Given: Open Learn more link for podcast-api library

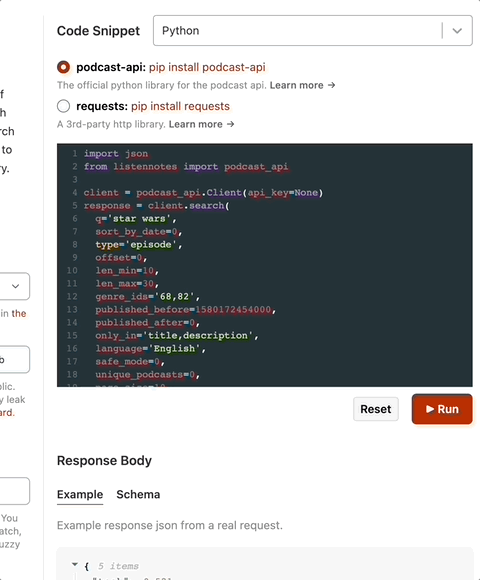Looking at the screenshot, I should point(302,85).
